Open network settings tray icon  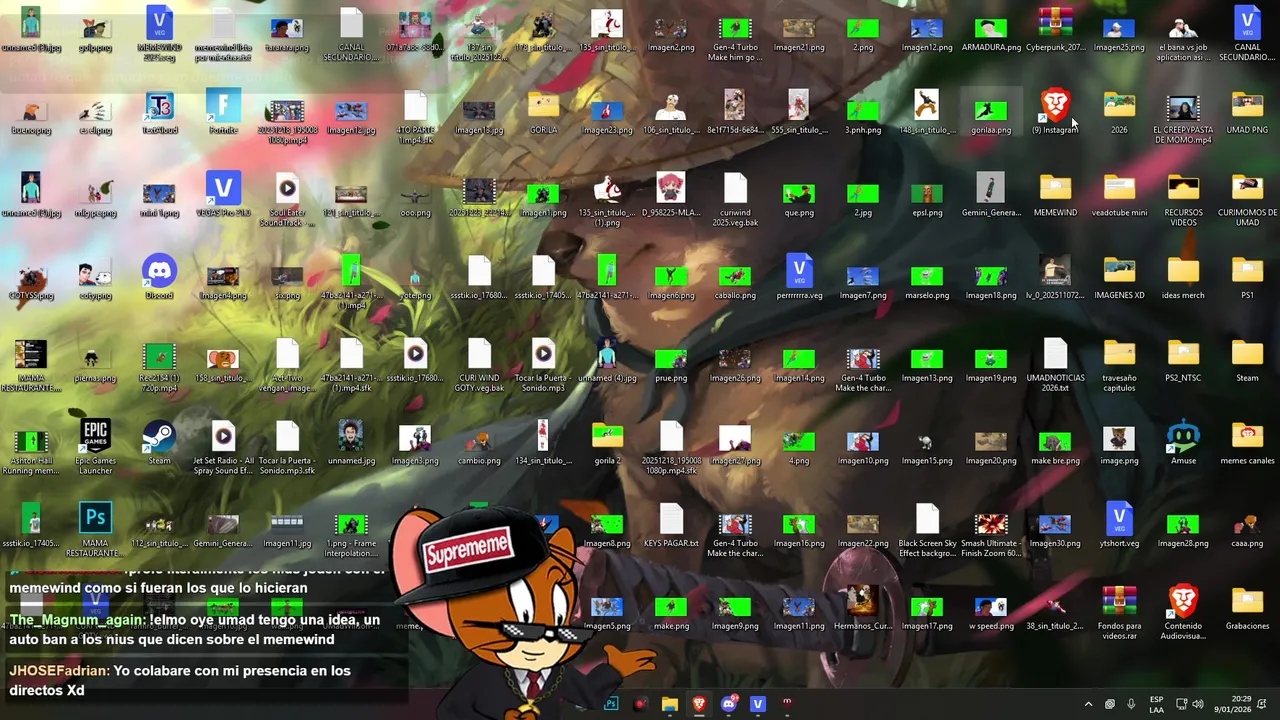click(1181, 704)
